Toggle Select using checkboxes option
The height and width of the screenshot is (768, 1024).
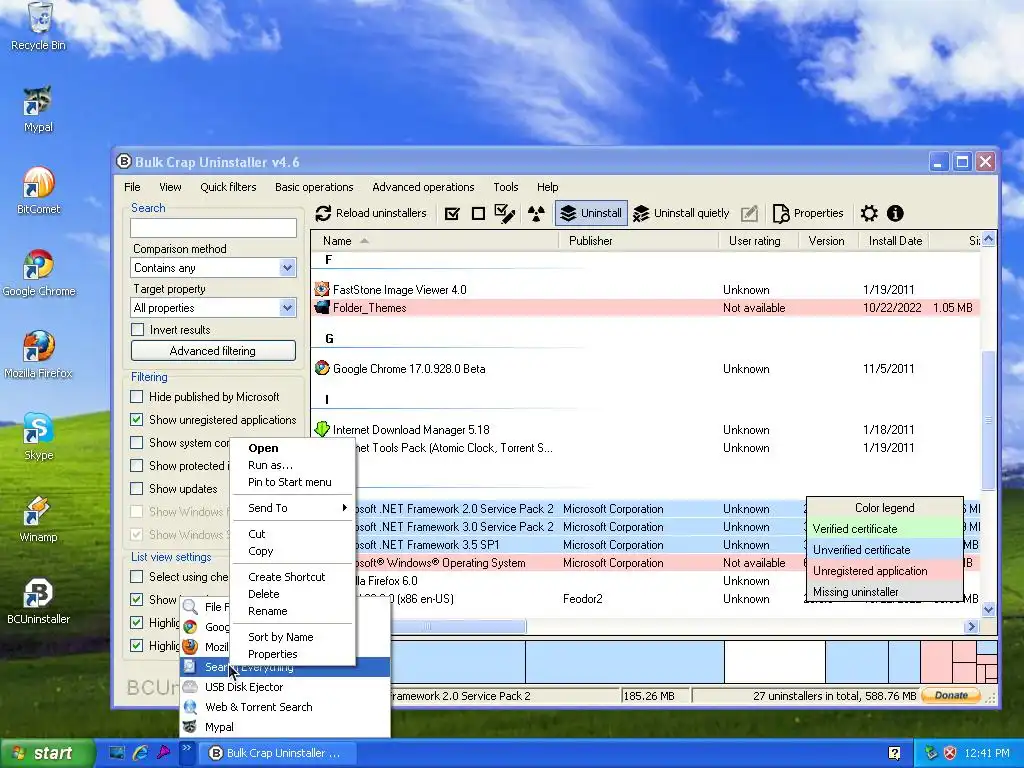click(136, 577)
